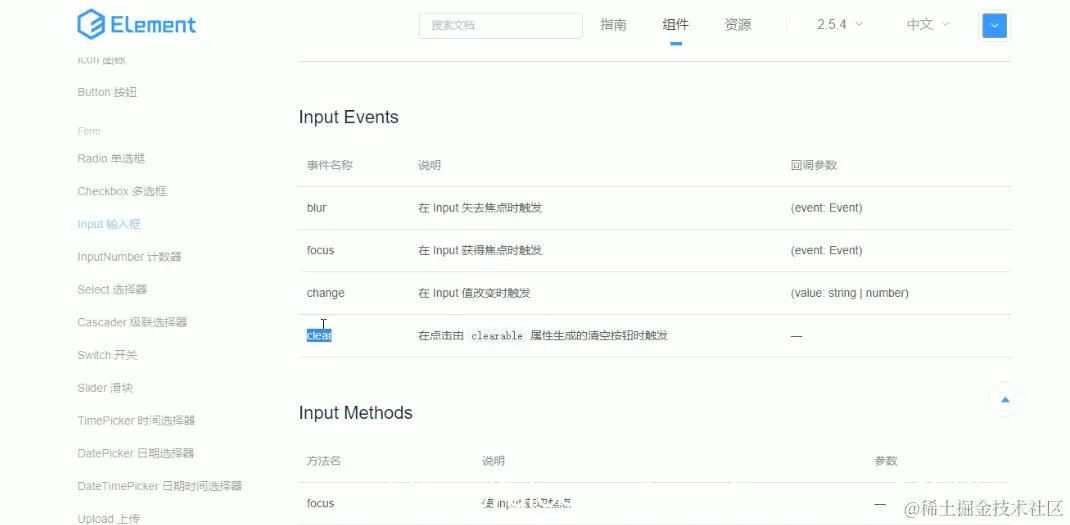Click the 方法名 column header
Screen dimensions: 1070x525
(x=323, y=461)
